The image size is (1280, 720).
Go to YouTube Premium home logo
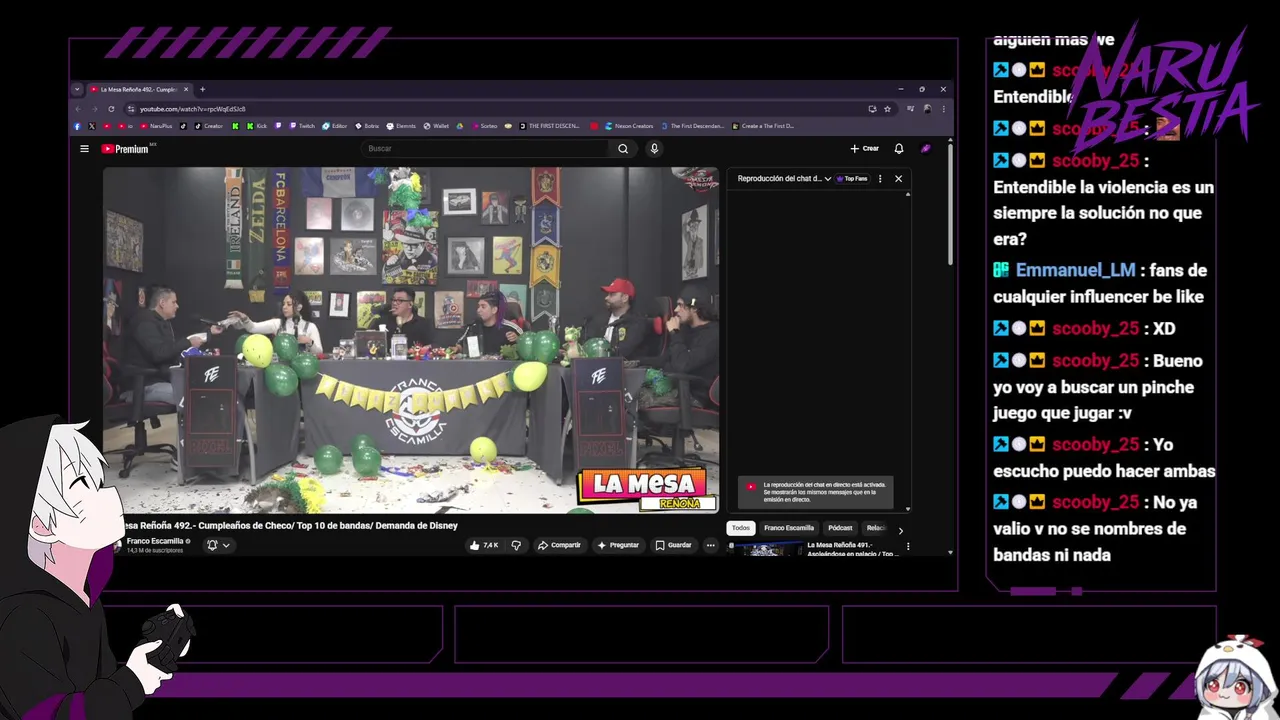(125, 149)
